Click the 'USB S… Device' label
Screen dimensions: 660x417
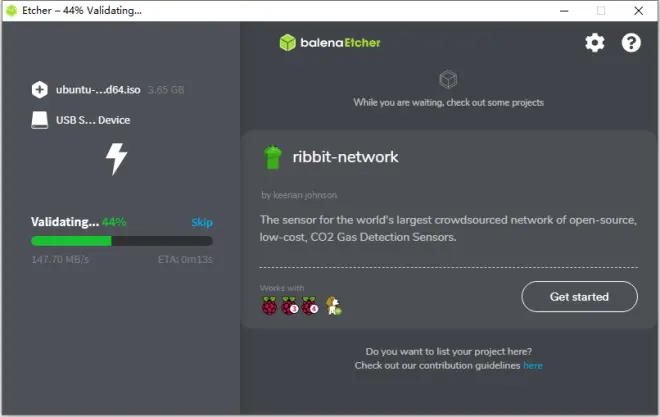93,120
